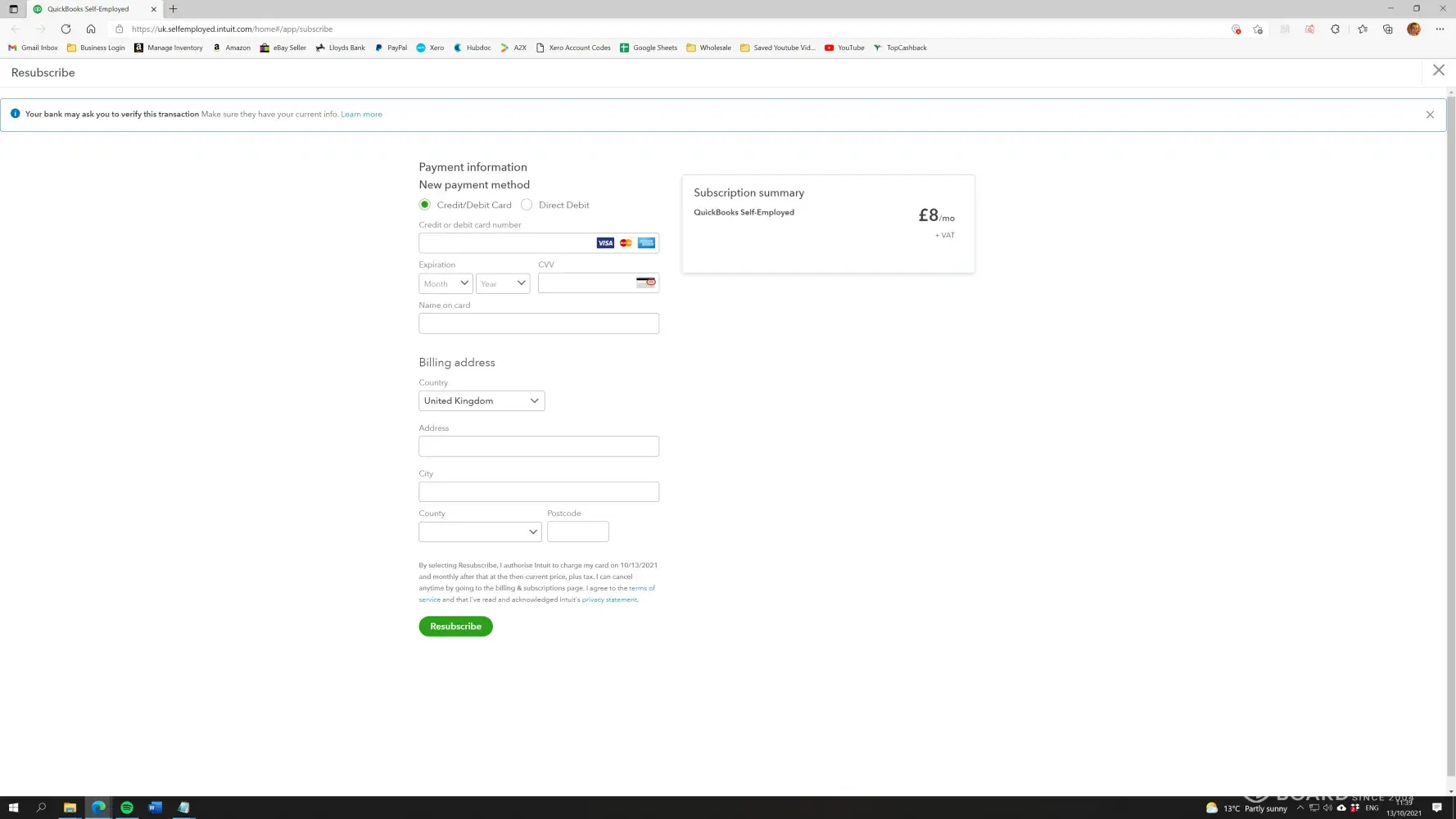This screenshot has height=819, width=1456.
Task: Open browser favorites star icon
Action: [1362, 29]
